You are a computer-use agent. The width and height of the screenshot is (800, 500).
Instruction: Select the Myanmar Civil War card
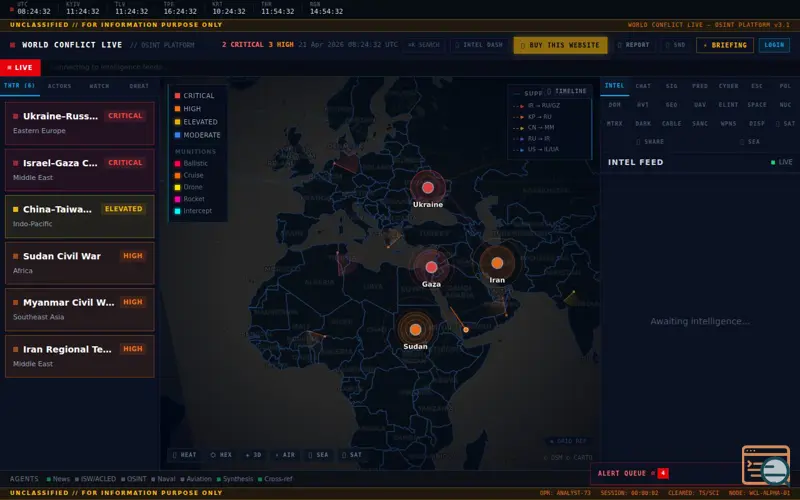pos(80,310)
